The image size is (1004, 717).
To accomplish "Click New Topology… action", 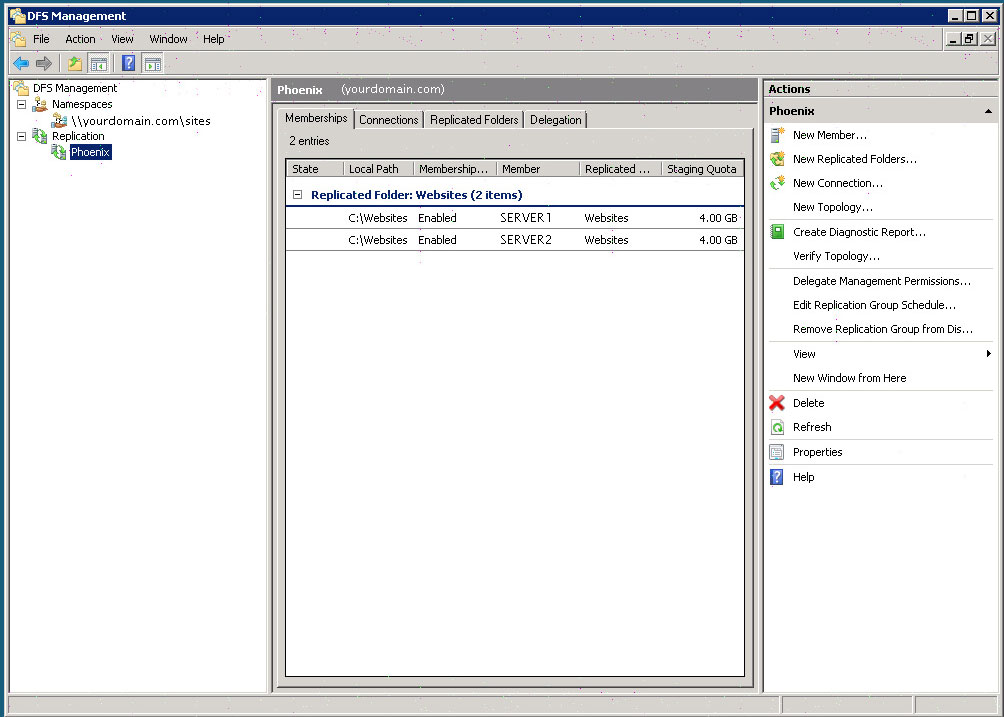I will pos(832,207).
